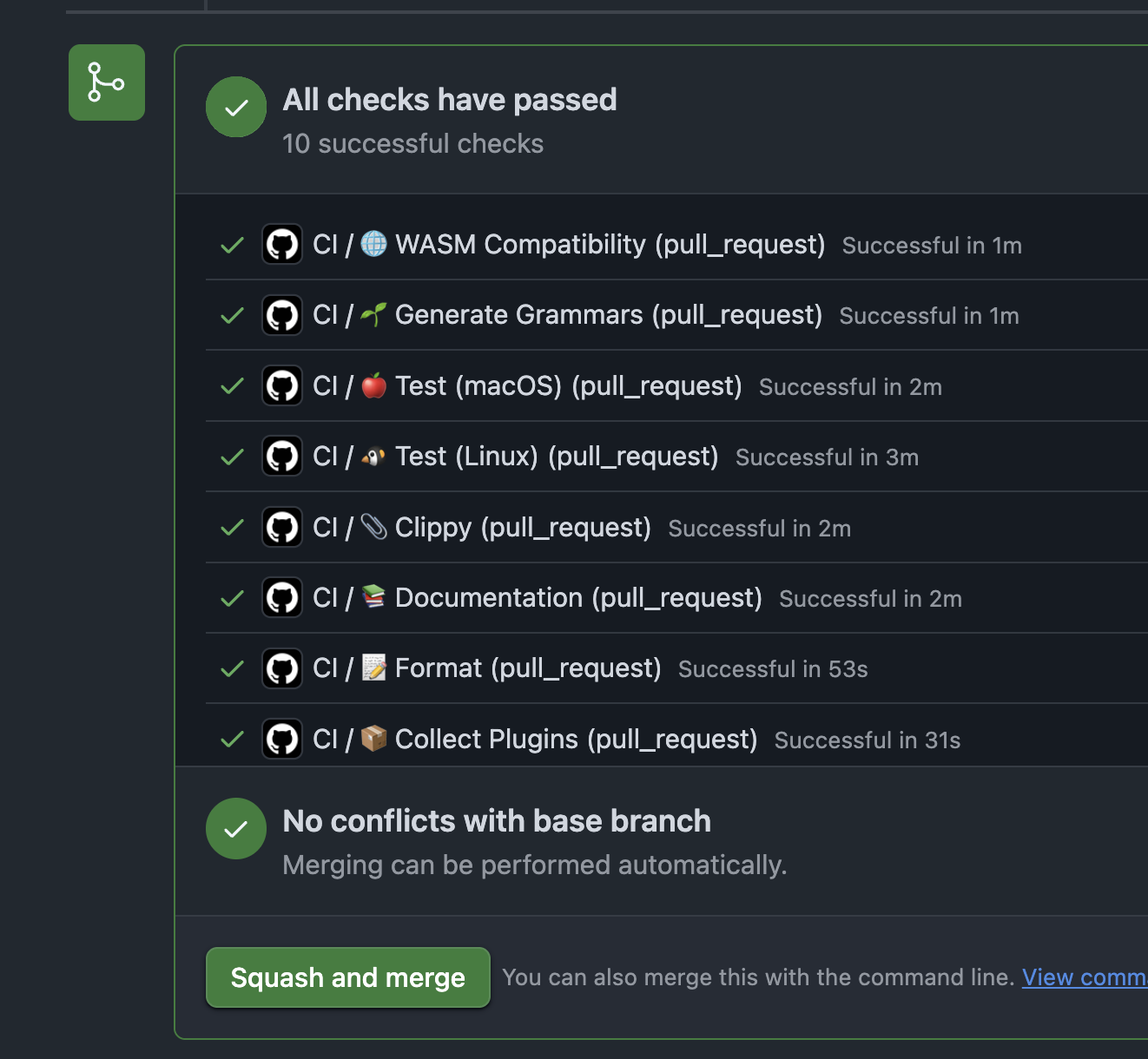Select the 'CI / Clippy (pull_request)' check title
The image size is (1148, 1059).
(x=484, y=527)
